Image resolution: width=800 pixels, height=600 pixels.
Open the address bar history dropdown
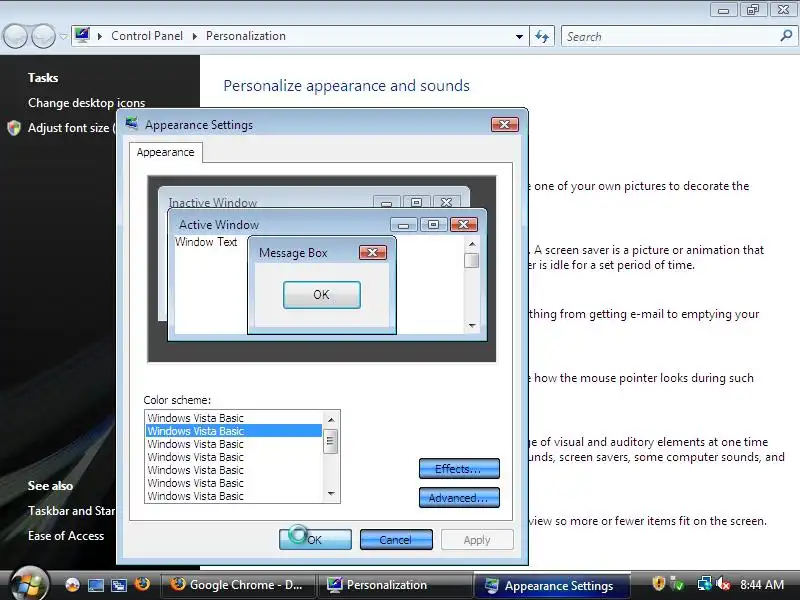(x=519, y=37)
